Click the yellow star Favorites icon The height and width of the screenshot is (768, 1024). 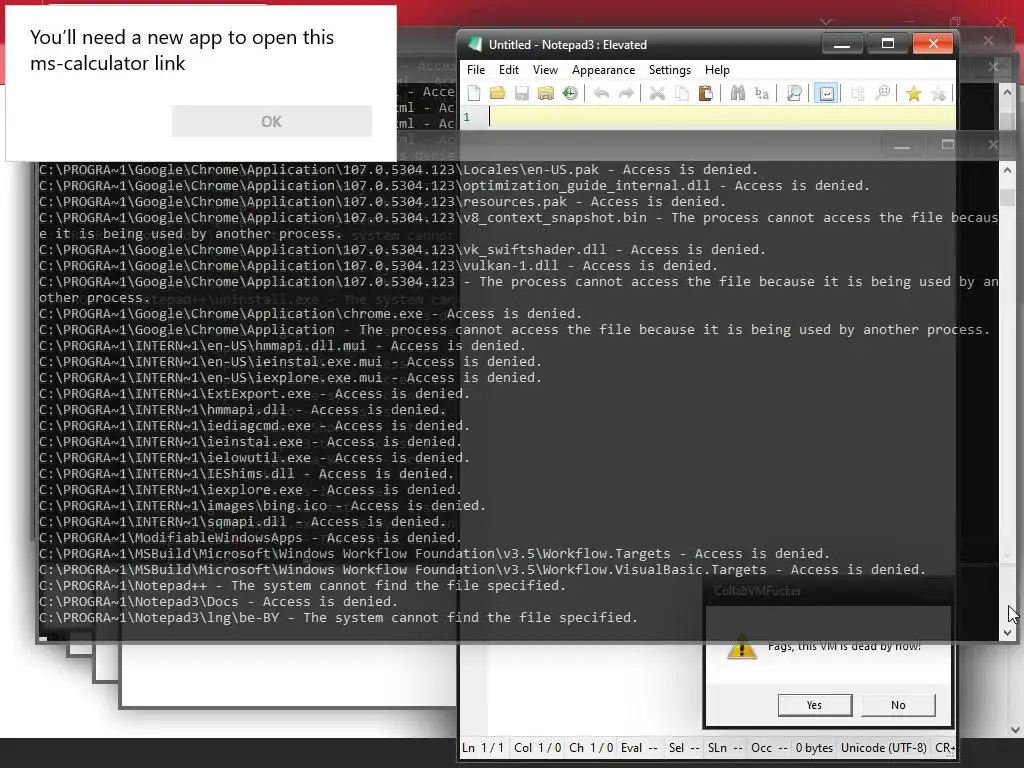[x=914, y=93]
